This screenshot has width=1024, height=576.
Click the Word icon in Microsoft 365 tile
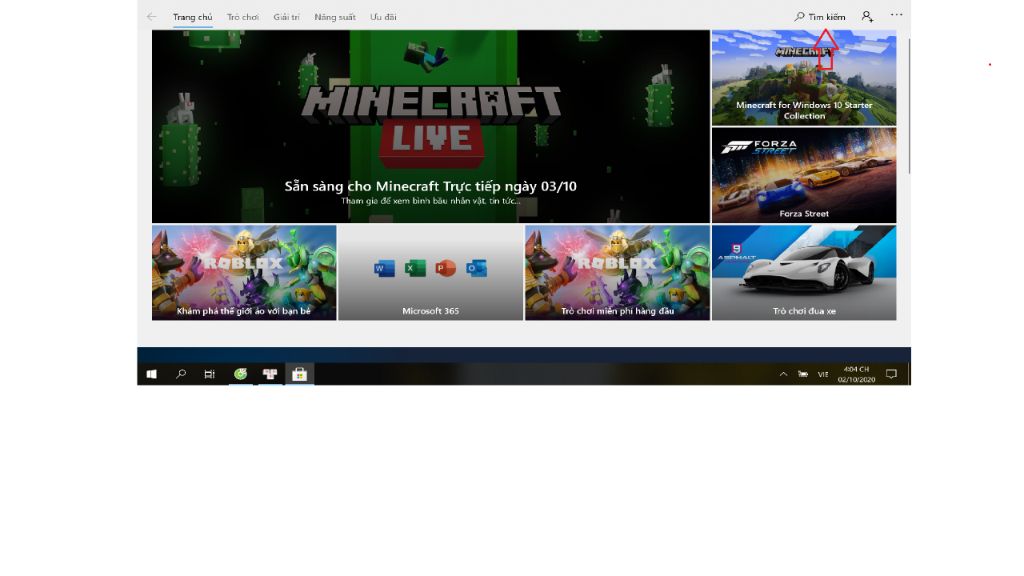point(384,268)
